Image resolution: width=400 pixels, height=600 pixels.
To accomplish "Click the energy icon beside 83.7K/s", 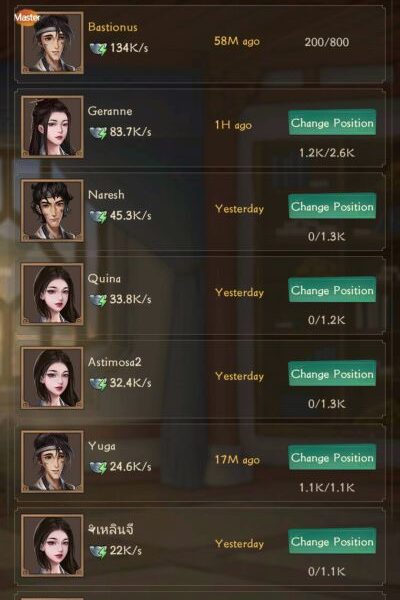I will point(98,132).
